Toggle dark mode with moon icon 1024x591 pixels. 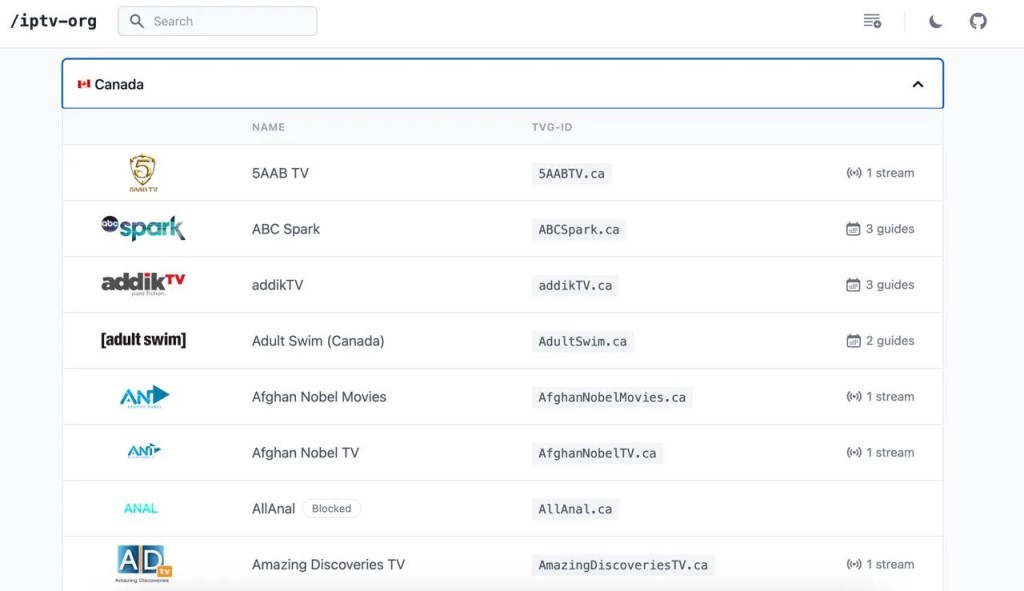click(x=935, y=22)
